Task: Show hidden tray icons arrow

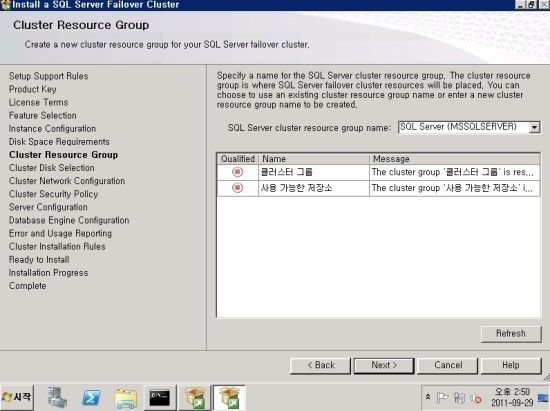Action: tap(428, 397)
